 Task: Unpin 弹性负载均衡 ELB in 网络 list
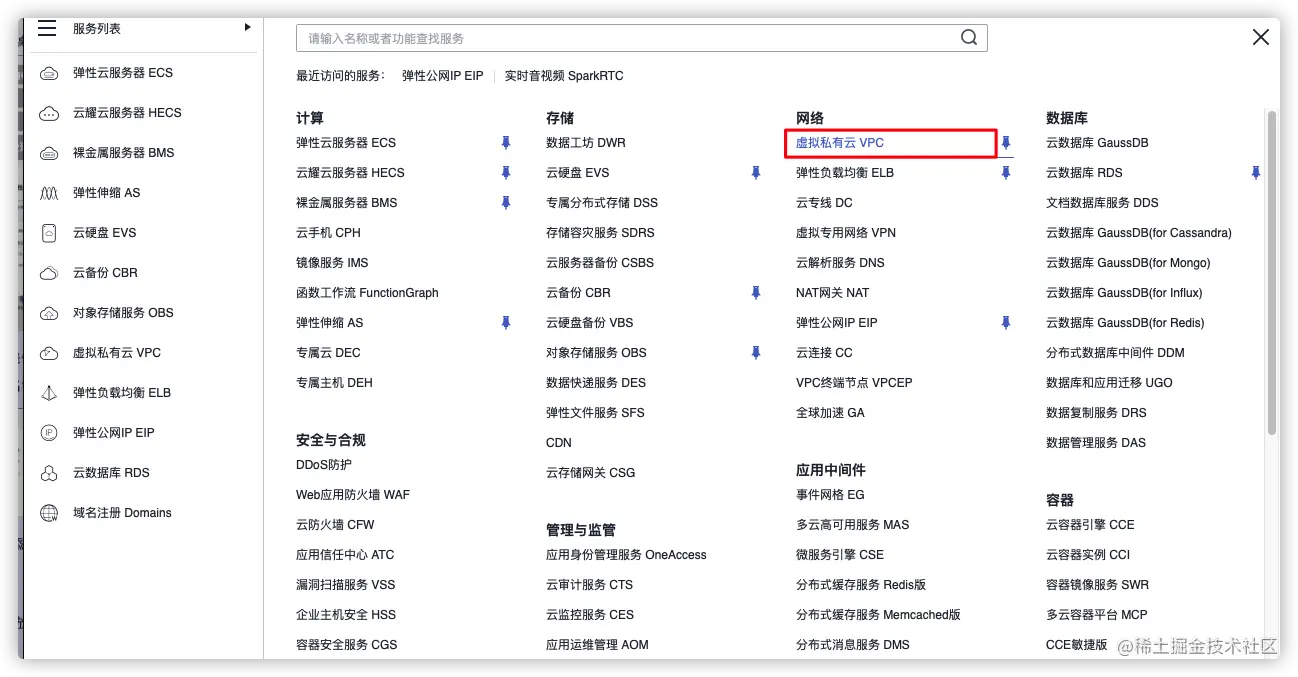[1006, 173]
